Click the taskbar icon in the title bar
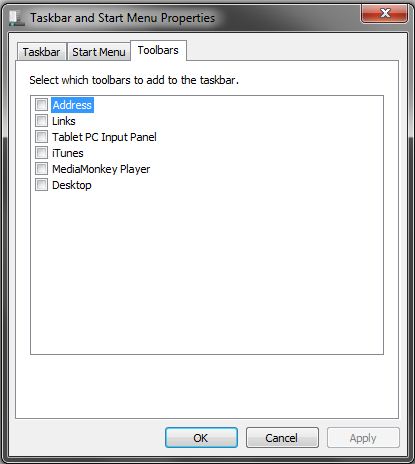The image size is (415, 464). point(16,18)
